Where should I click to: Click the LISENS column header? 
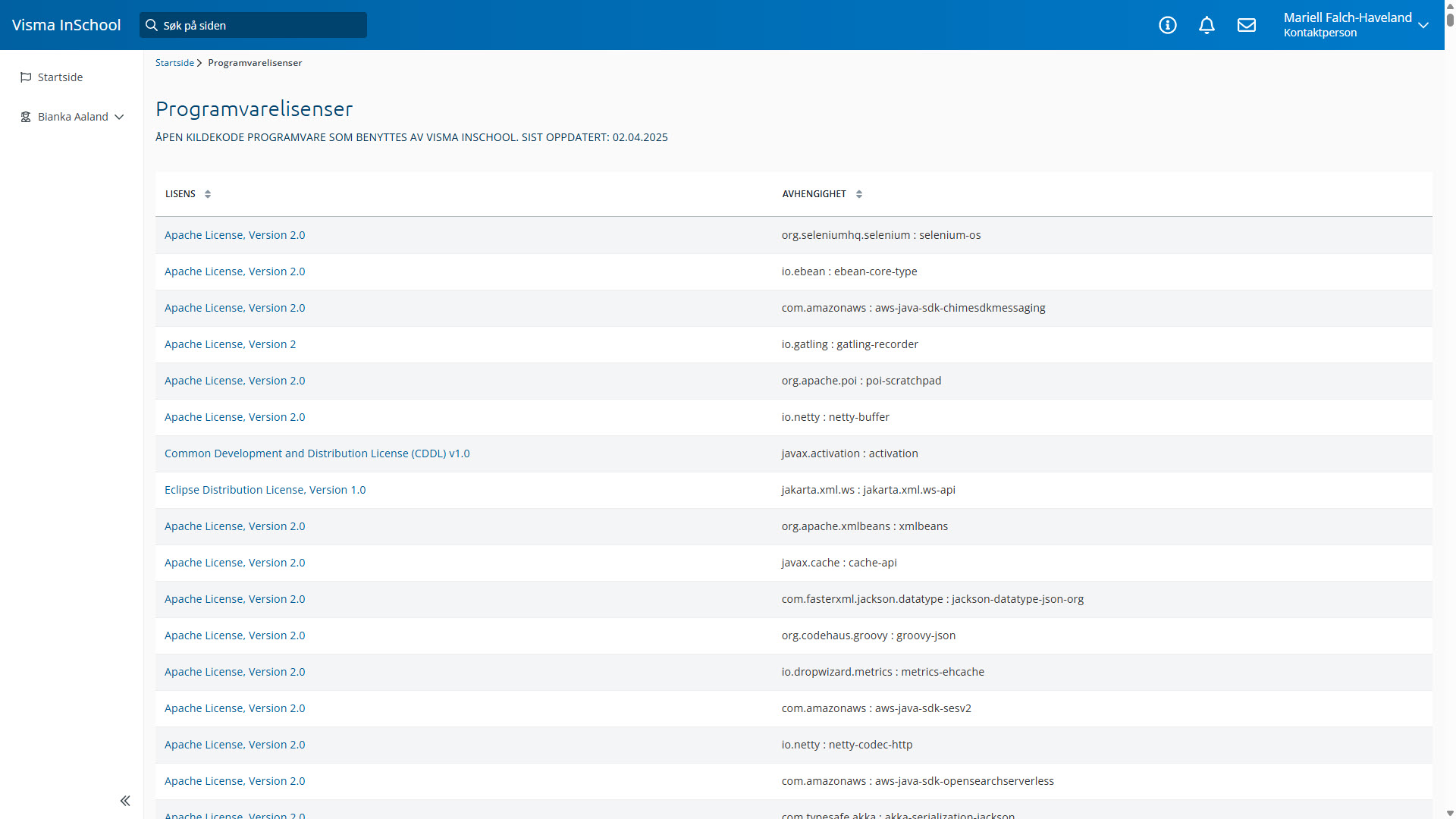pos(180,194)
